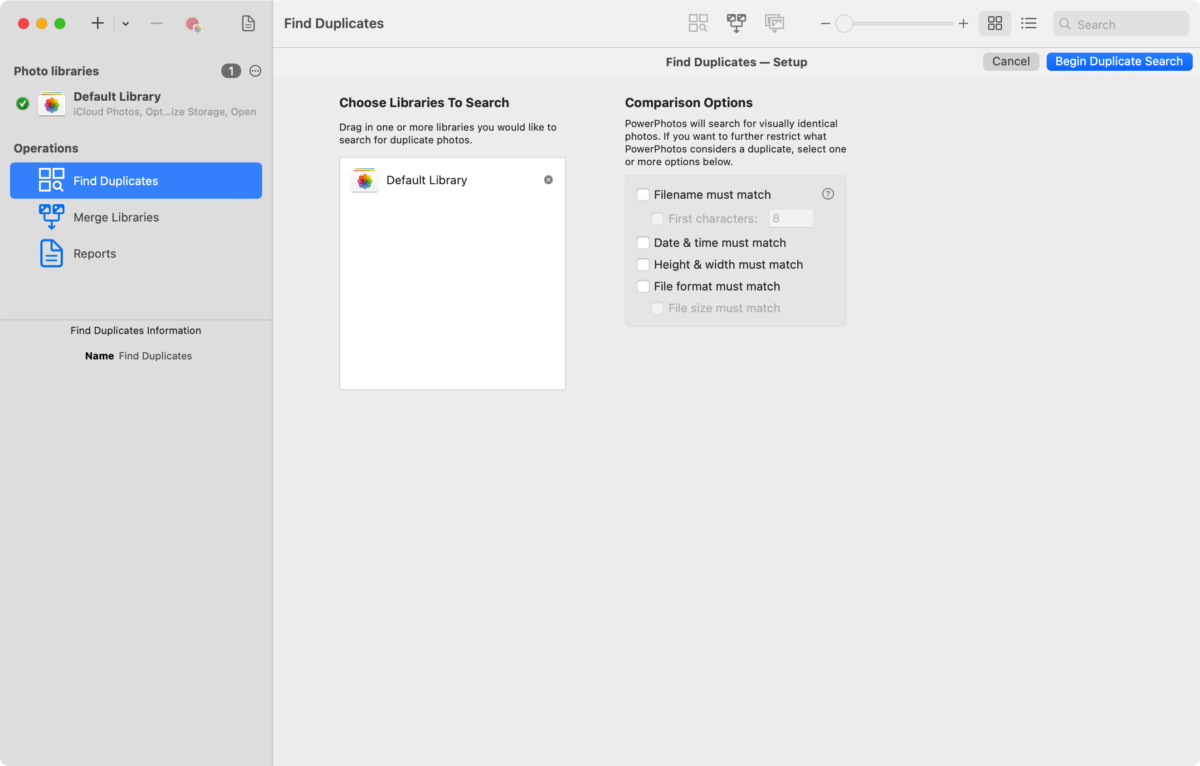Select the Find Duplicates operation
This screenshot has width=1200, height=766.
click(136, 181)
